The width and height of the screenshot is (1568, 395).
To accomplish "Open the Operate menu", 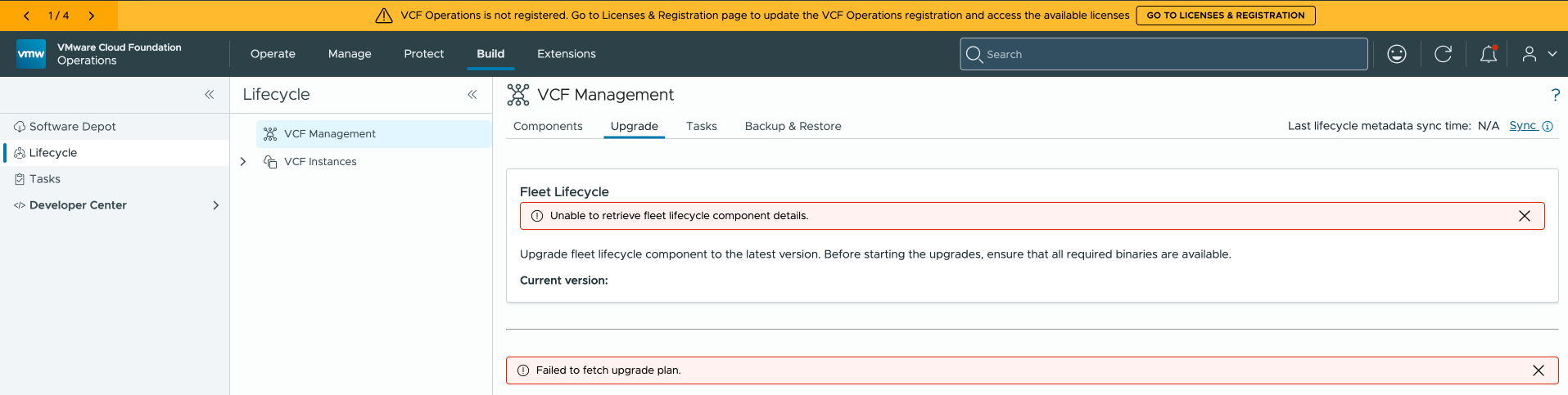I will pyautogui.click(x=273, y=54).
